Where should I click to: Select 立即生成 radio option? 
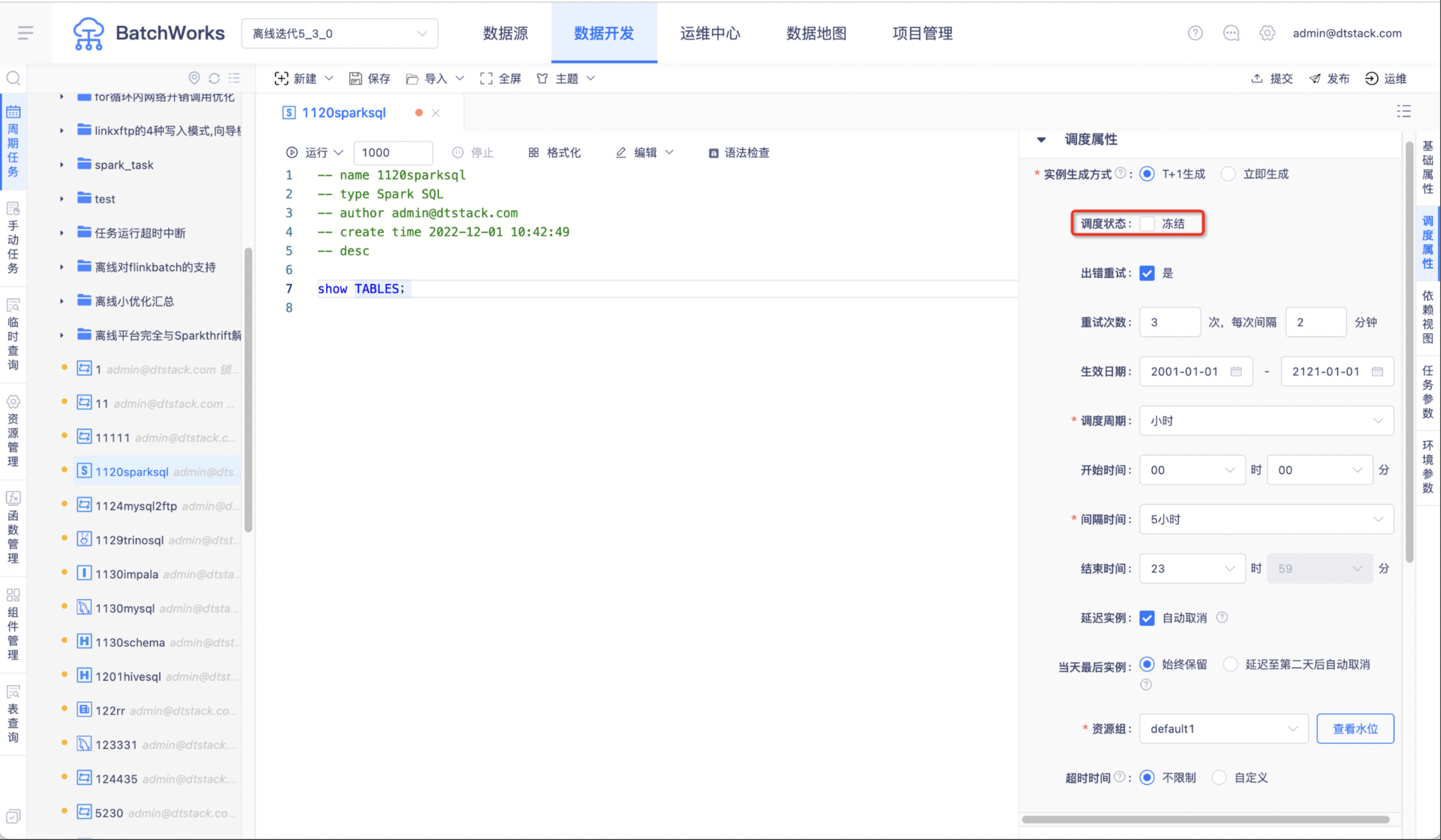pyautogui.click(x=1228, y=174)
